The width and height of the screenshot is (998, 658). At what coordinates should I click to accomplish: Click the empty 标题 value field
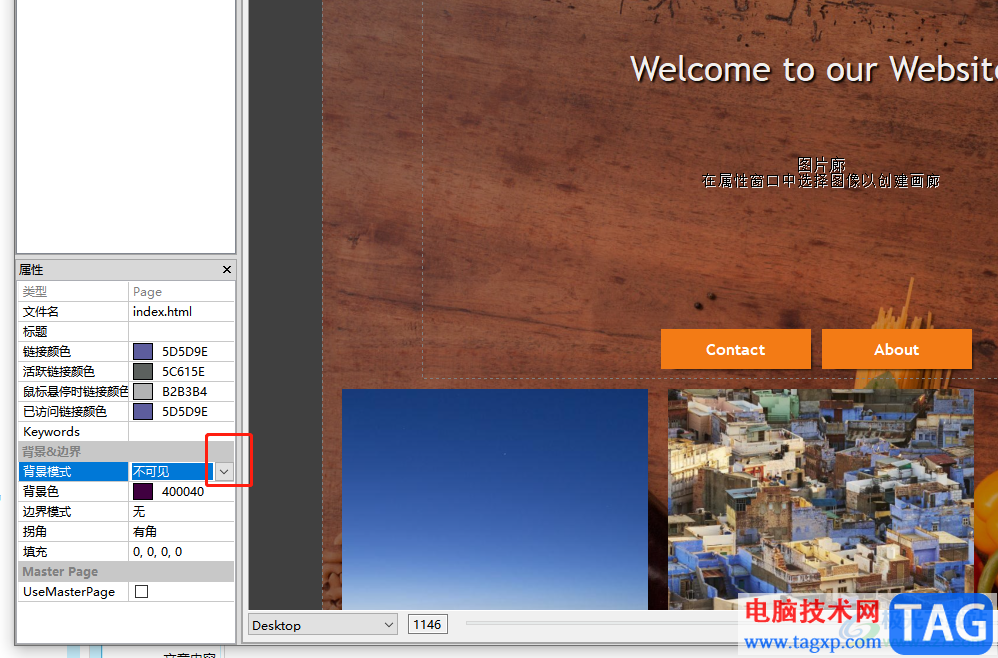181,332
